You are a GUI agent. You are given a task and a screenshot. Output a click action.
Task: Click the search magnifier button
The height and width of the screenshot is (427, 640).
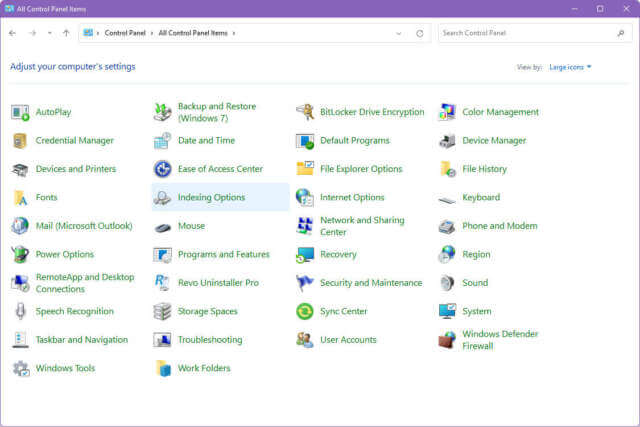(x=621, y=33)
